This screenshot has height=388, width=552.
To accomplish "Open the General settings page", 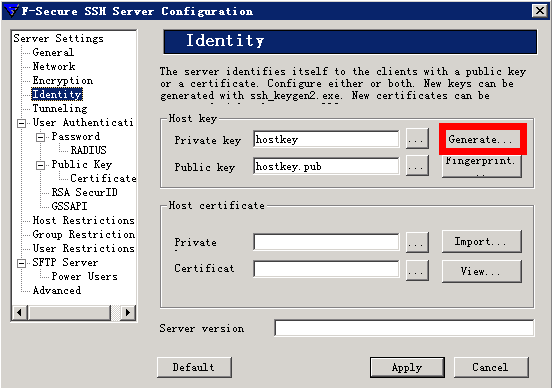I will tap(53, 52).
